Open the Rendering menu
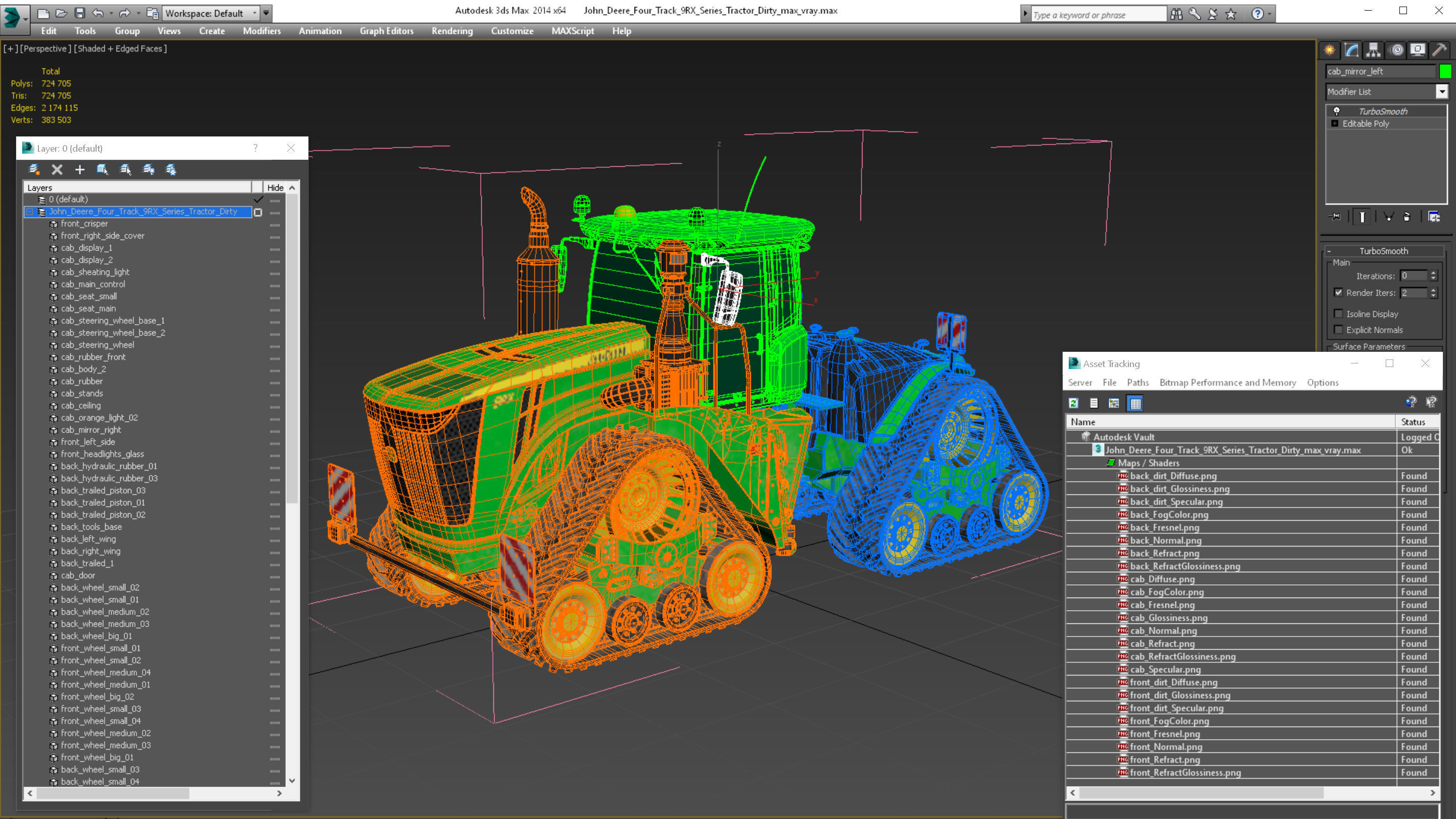 tap(451, 30)
